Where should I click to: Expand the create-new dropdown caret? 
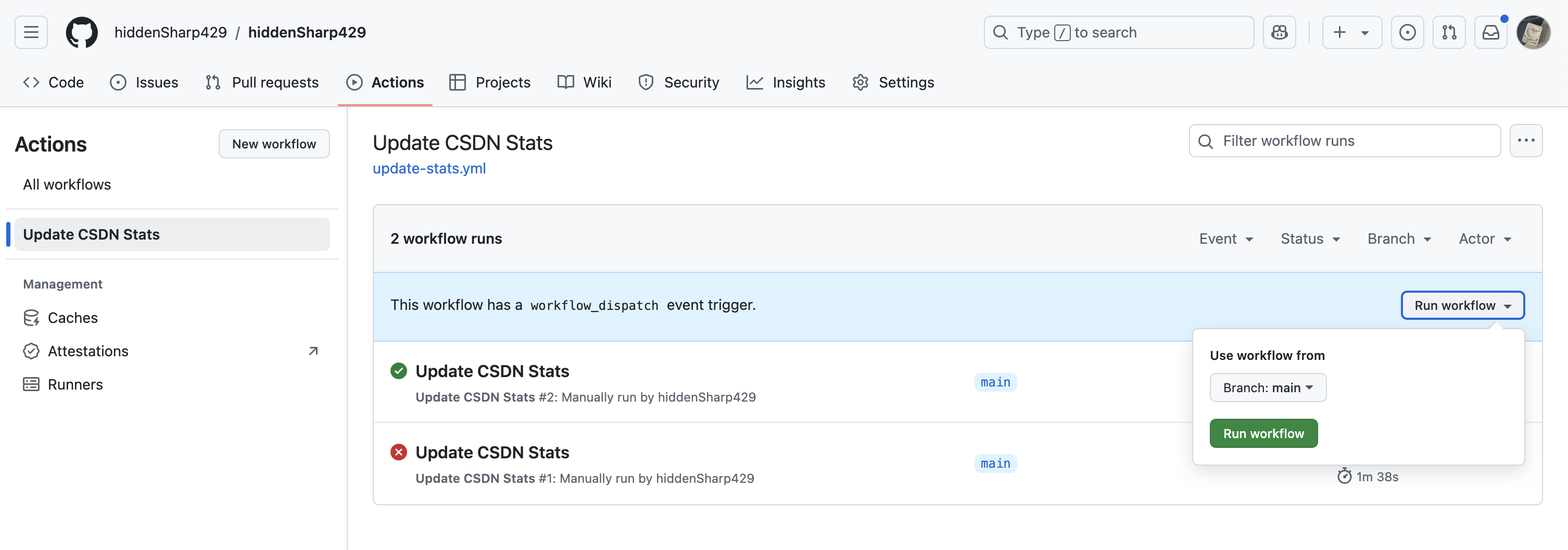coord(1364,33)
